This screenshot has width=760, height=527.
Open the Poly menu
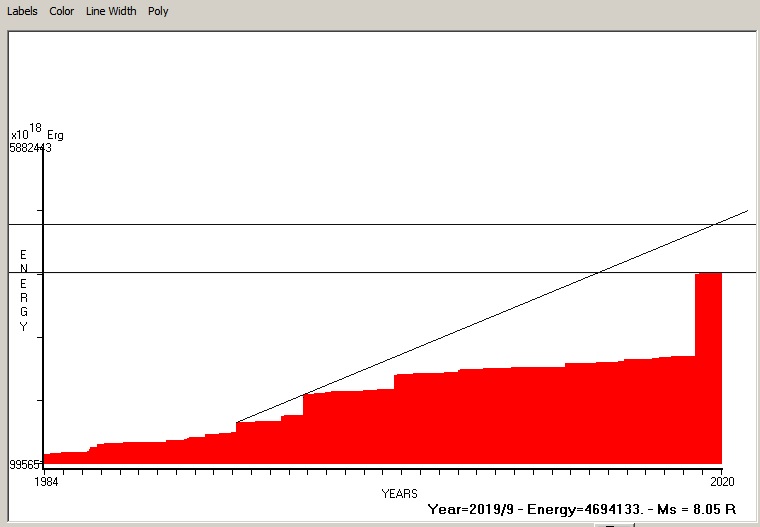158,11
